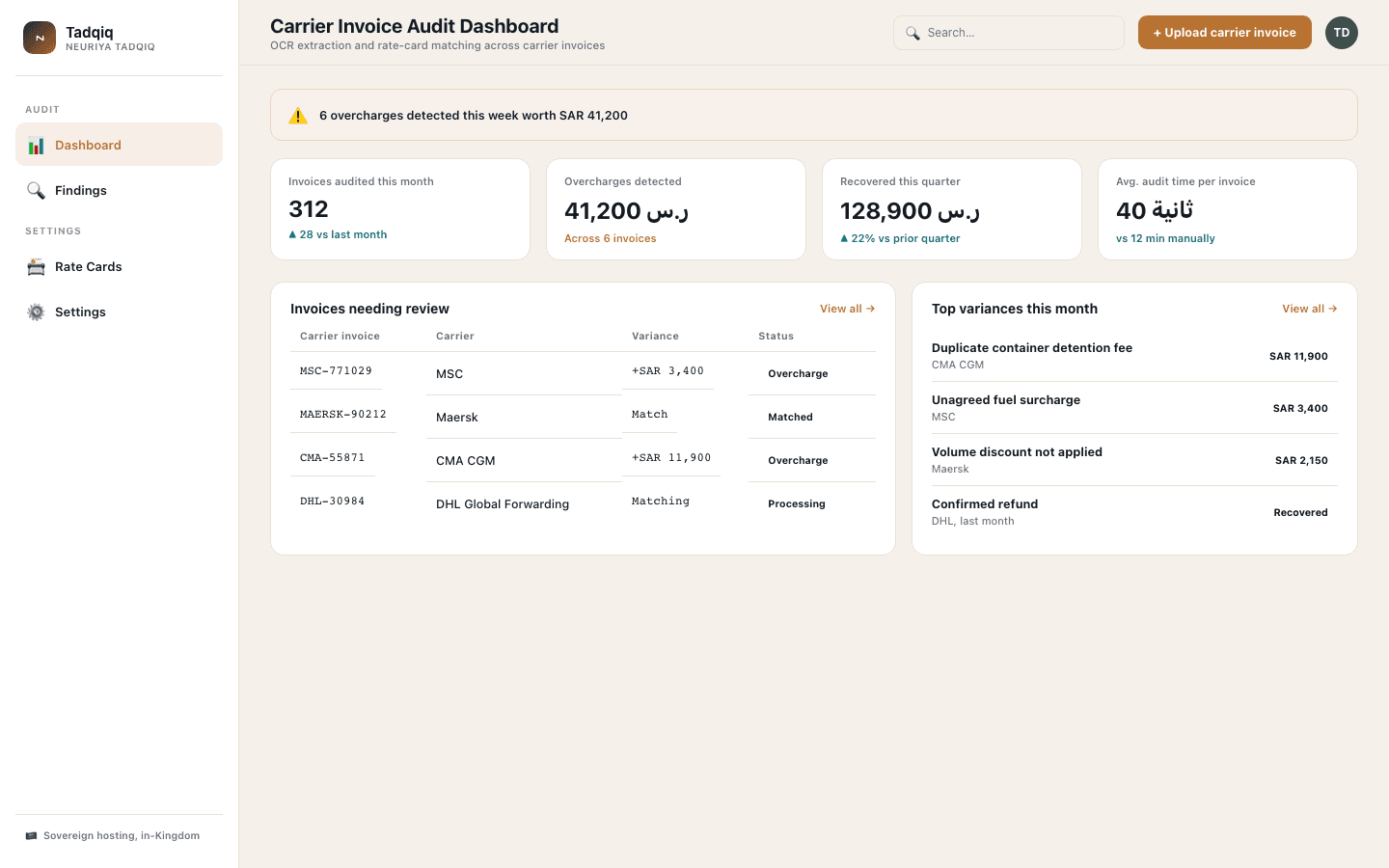Click the Recovered this quarter card

coord(952,209)
